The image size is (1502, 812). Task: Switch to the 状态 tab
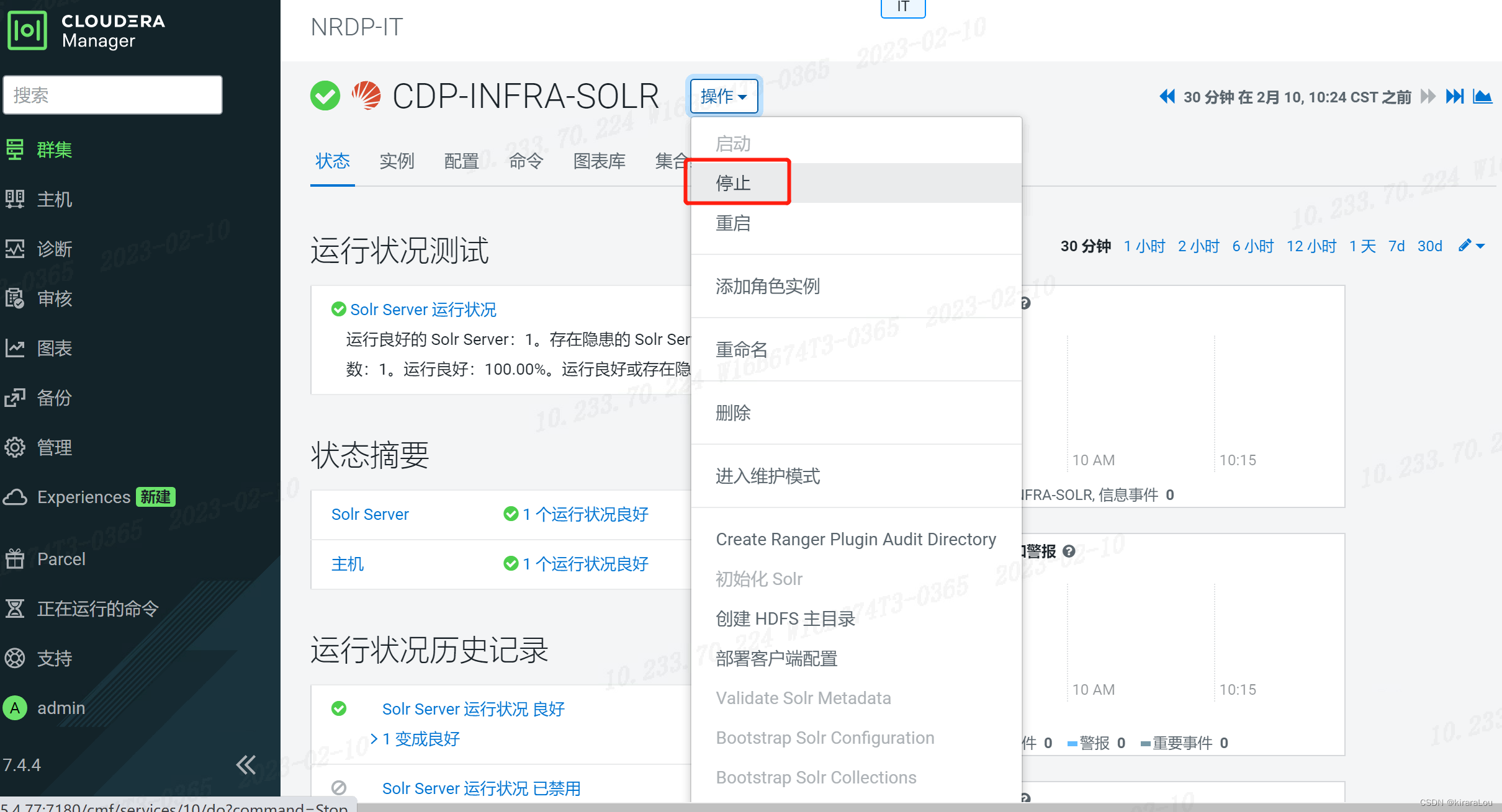click(333, 161)
